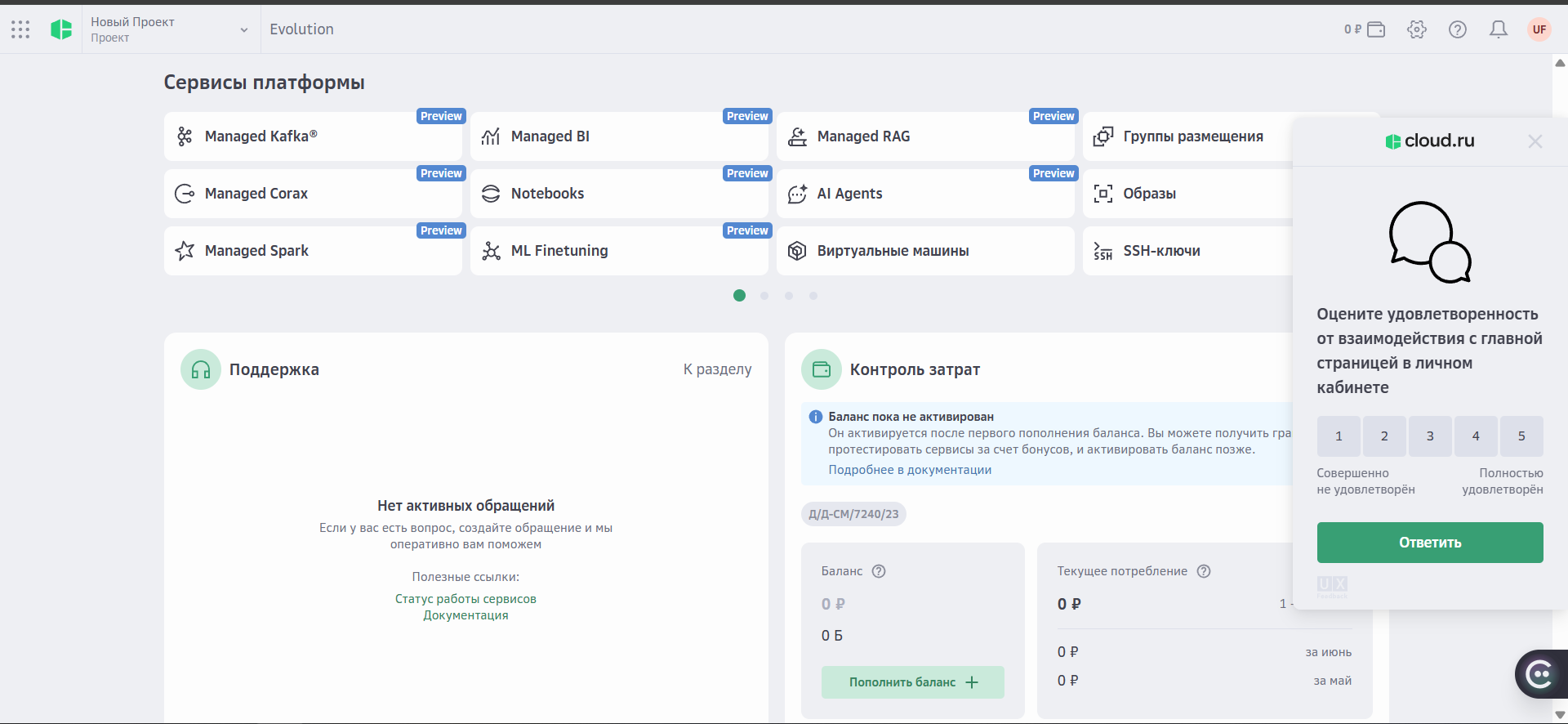1568x724 pixels.
Task: Open the UF user avatar
Action: point(1539,29)
